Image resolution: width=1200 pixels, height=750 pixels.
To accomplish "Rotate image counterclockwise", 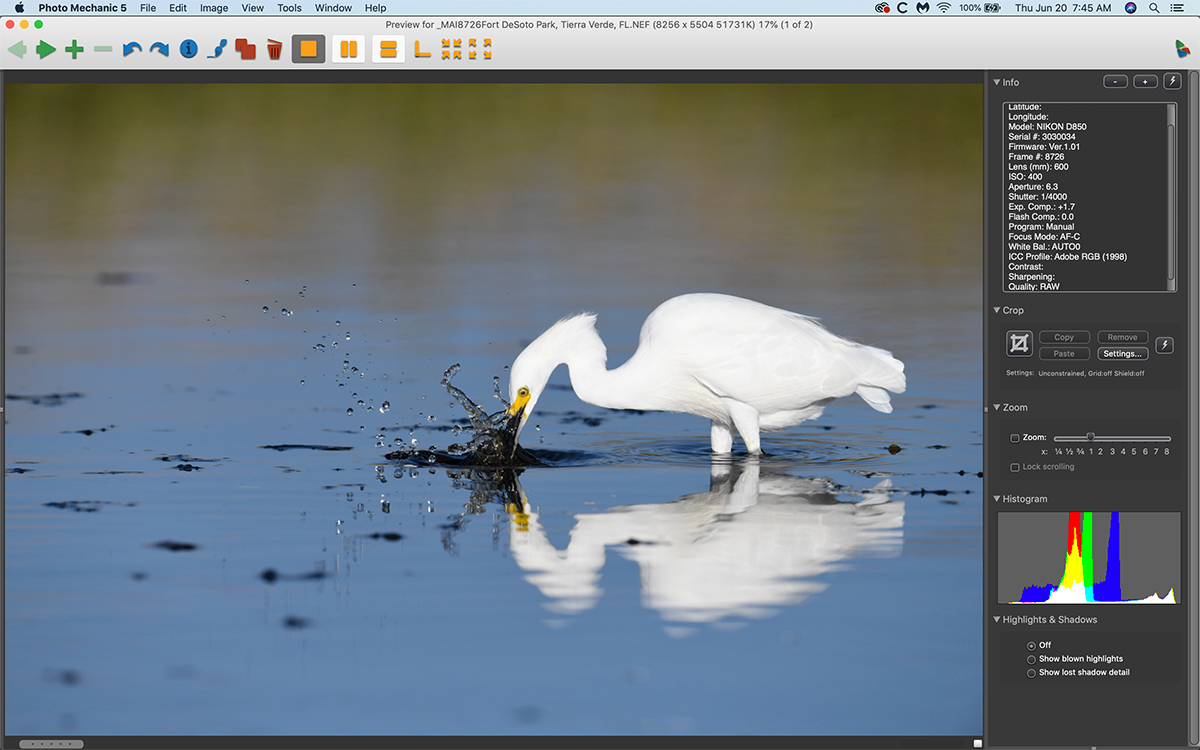I will 132,49.
